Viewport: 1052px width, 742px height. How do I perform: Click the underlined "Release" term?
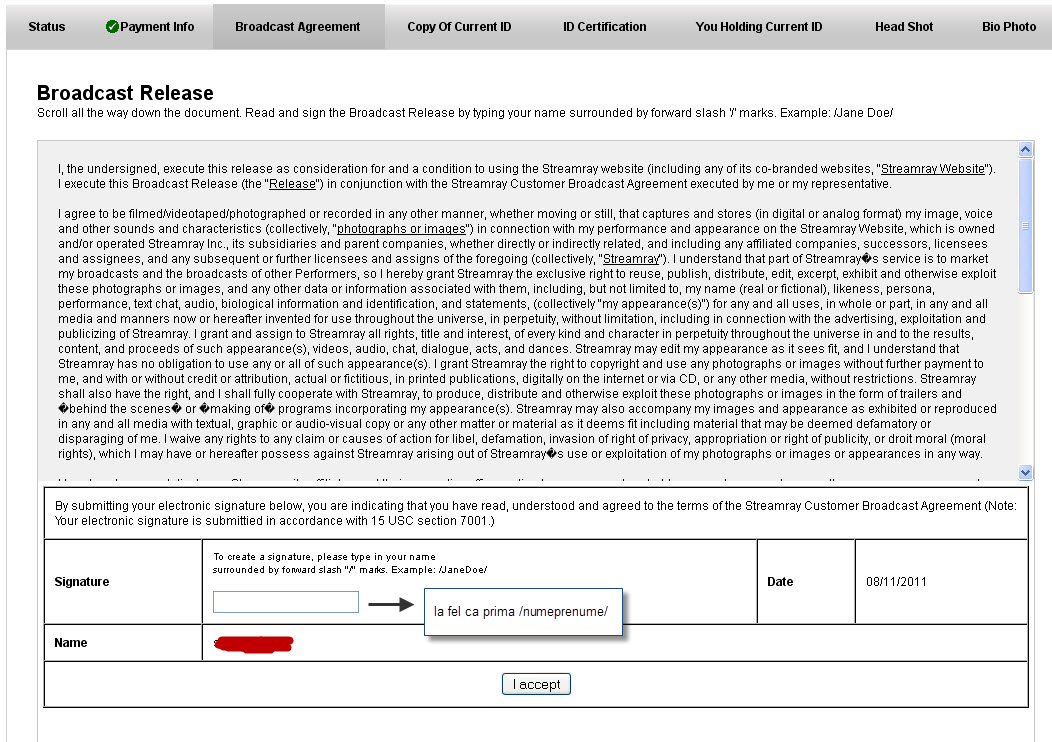pos(292,184)
